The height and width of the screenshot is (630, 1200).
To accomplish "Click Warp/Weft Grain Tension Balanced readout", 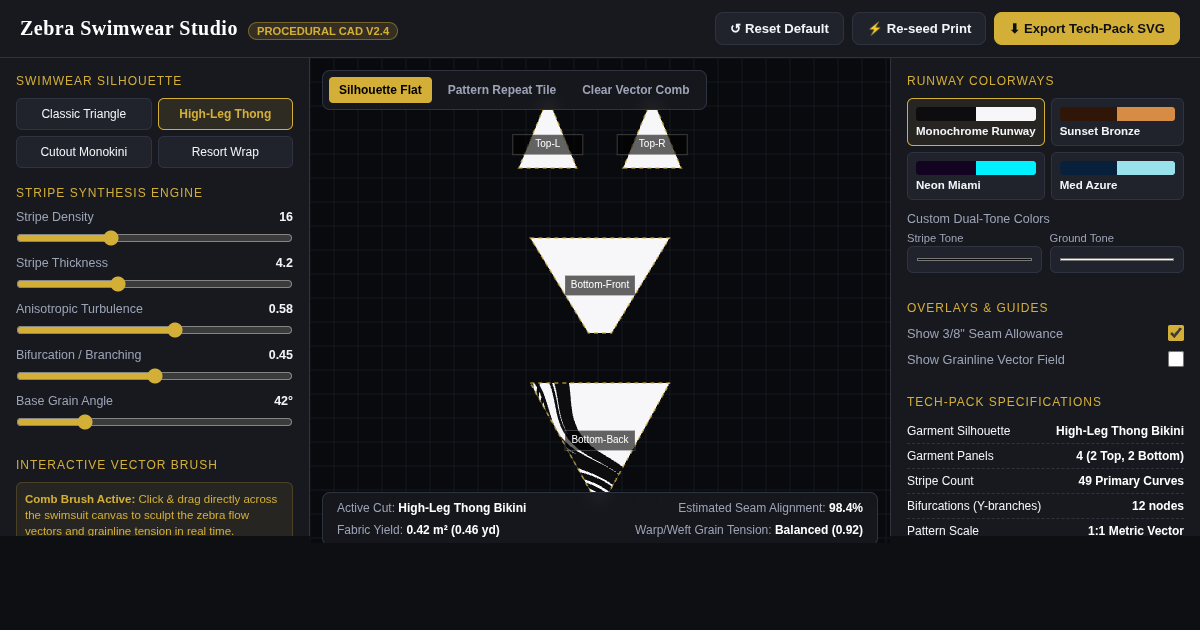I will tap(749, 530).
